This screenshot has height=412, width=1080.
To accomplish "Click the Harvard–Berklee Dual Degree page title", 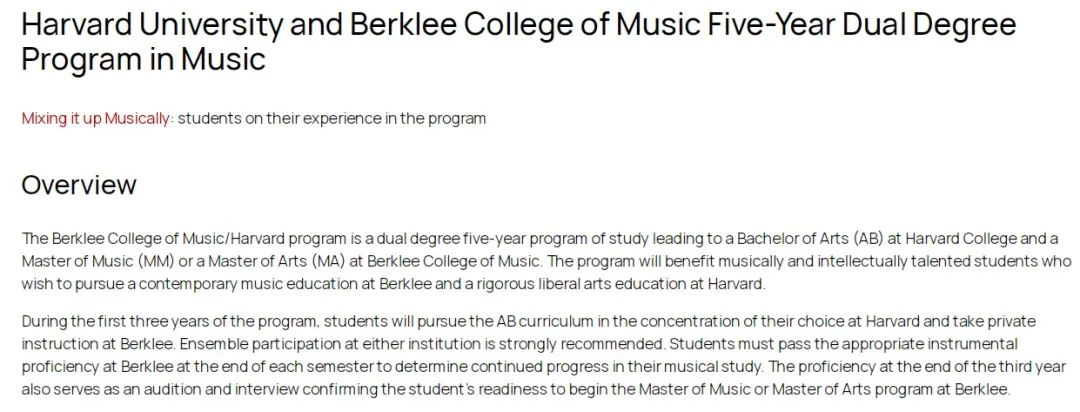I will tap(519, 42).
